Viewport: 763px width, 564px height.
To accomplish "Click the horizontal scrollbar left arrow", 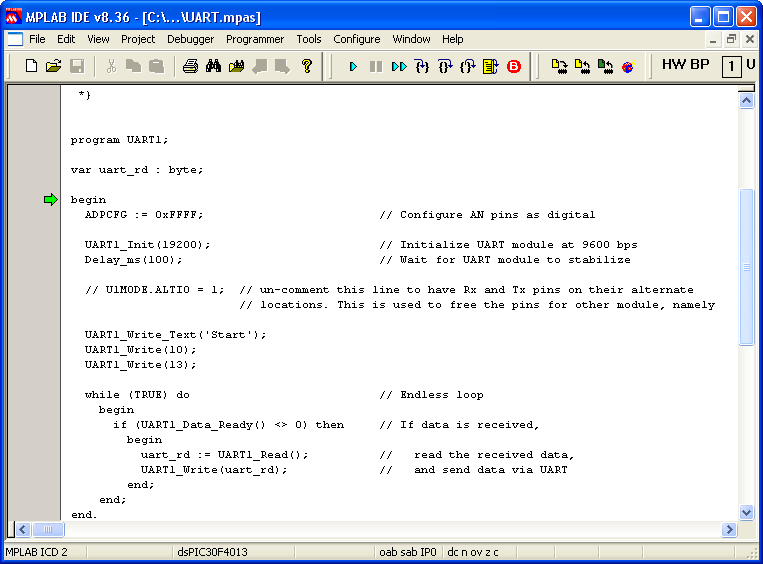I will coord(23,529).
